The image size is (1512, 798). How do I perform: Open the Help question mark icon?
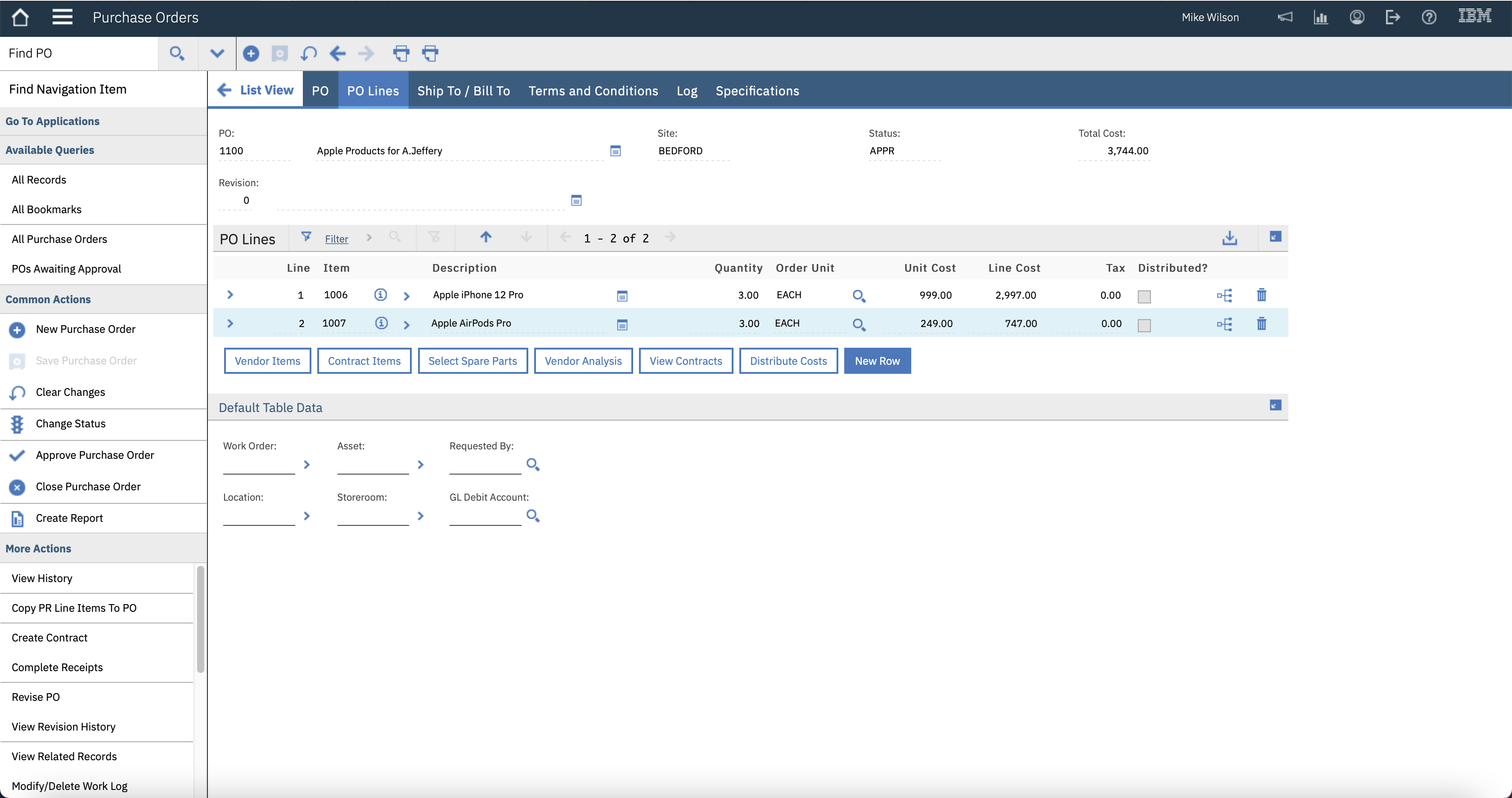(x=1429, y=18)
